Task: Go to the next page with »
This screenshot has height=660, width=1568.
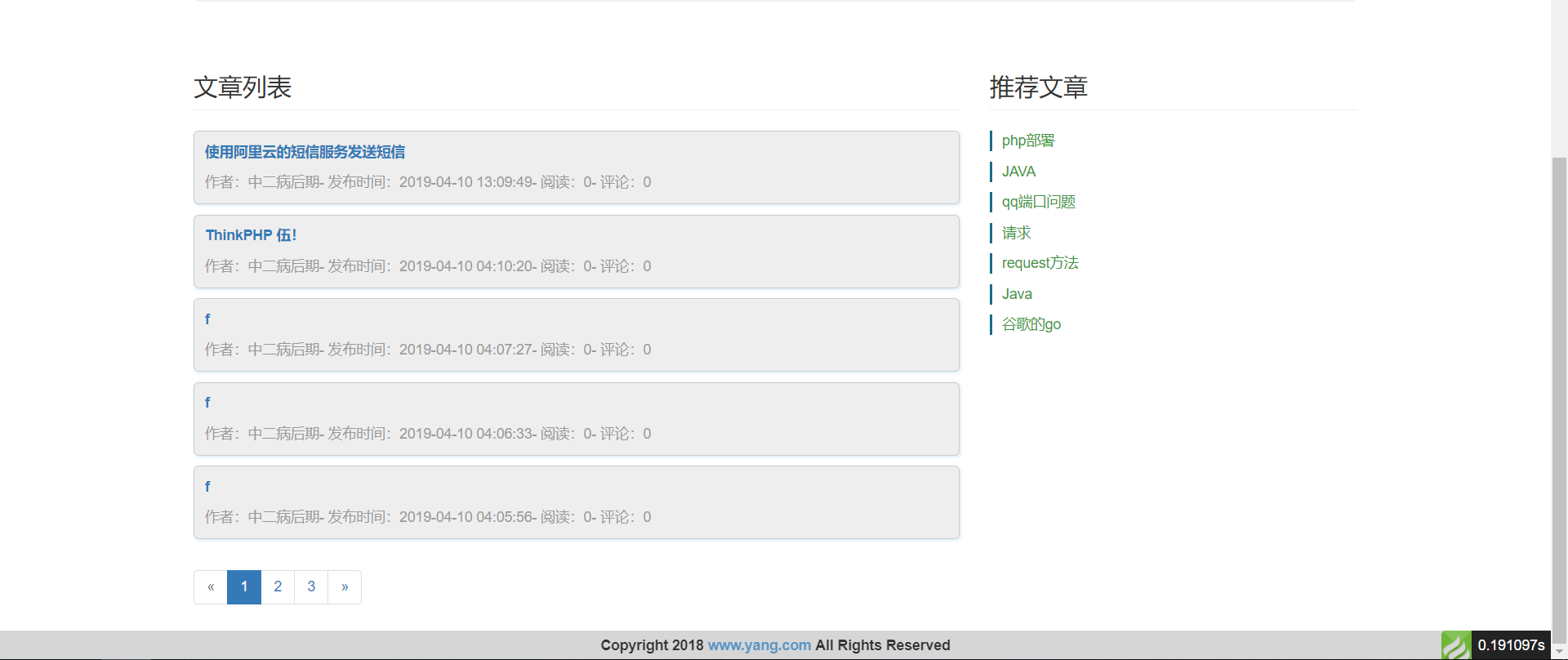Action: (345, 587)
